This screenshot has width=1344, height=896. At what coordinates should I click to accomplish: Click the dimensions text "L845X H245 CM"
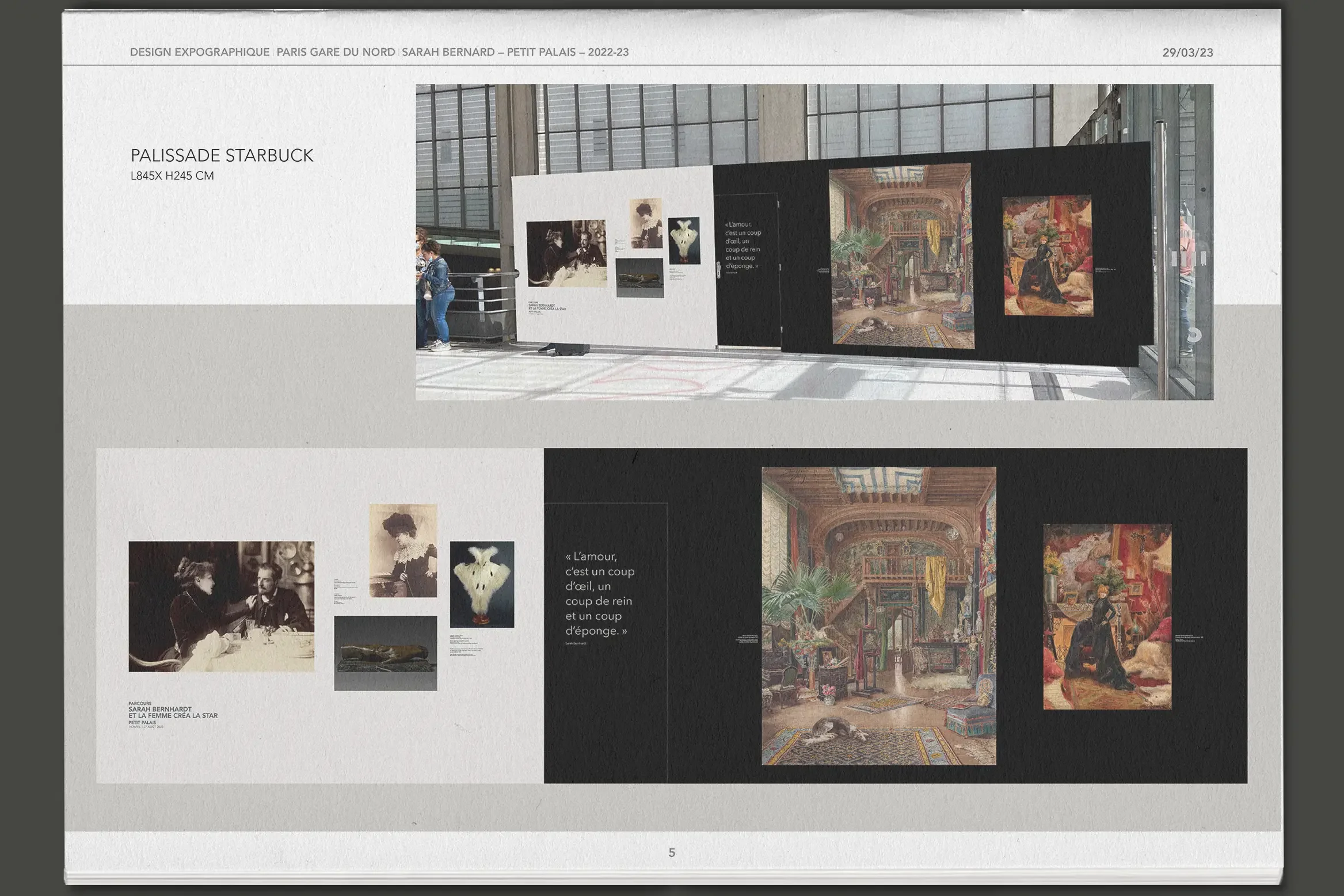pyautogui.click(x=172, y=176)
